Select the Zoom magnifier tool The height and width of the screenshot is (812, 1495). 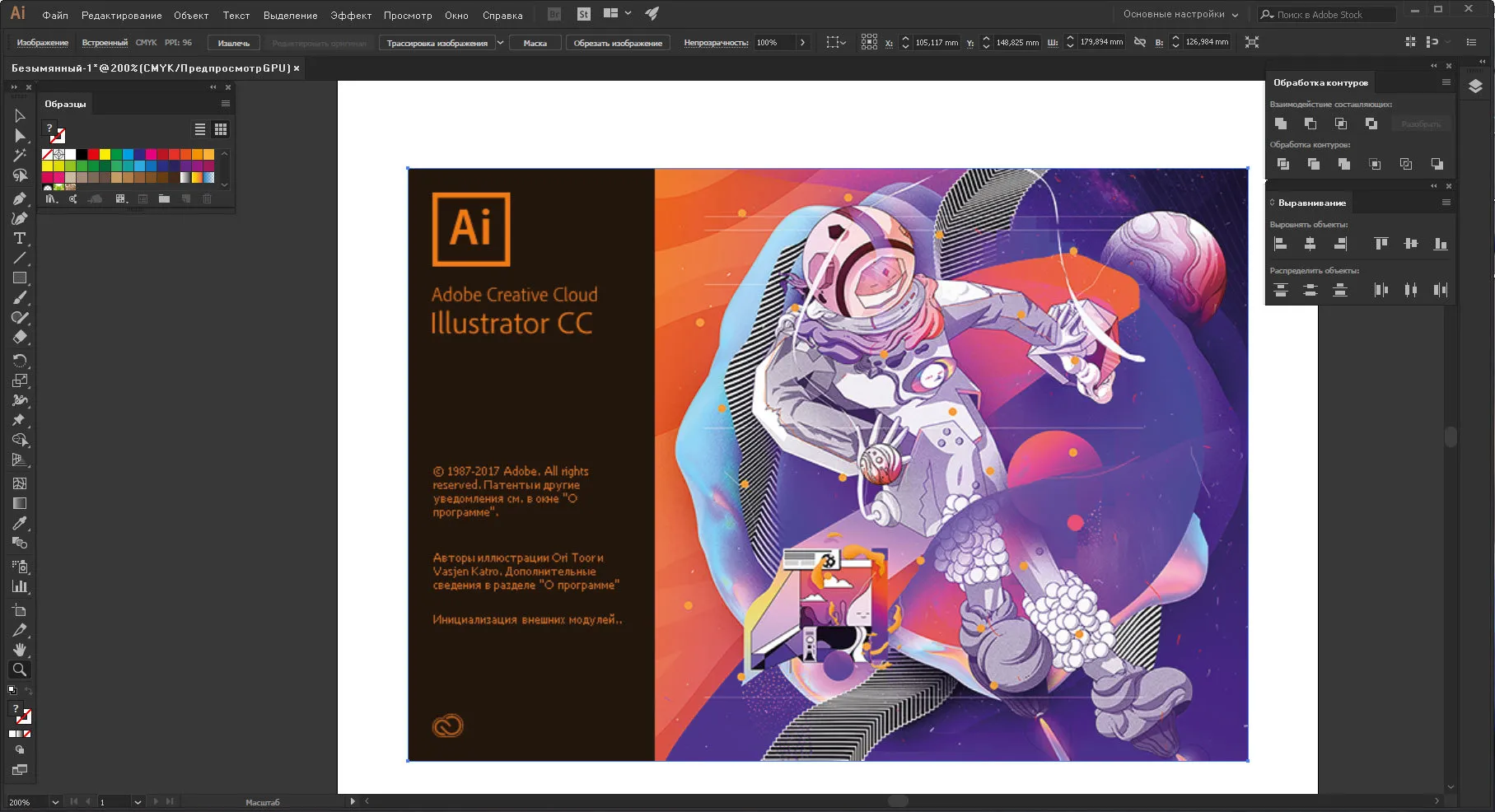(20, 670)
